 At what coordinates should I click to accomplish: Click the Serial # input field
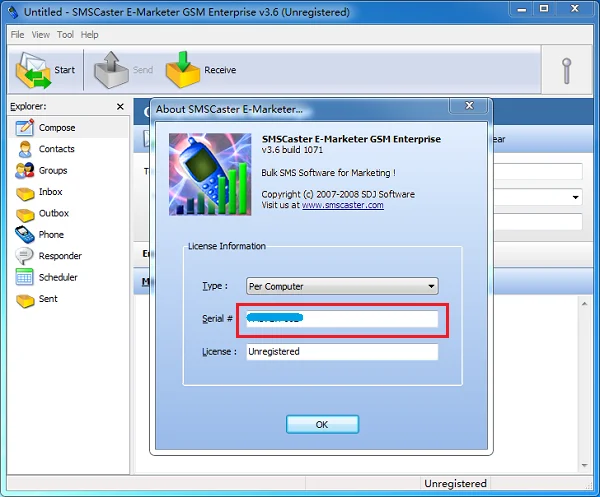point(342,319)
